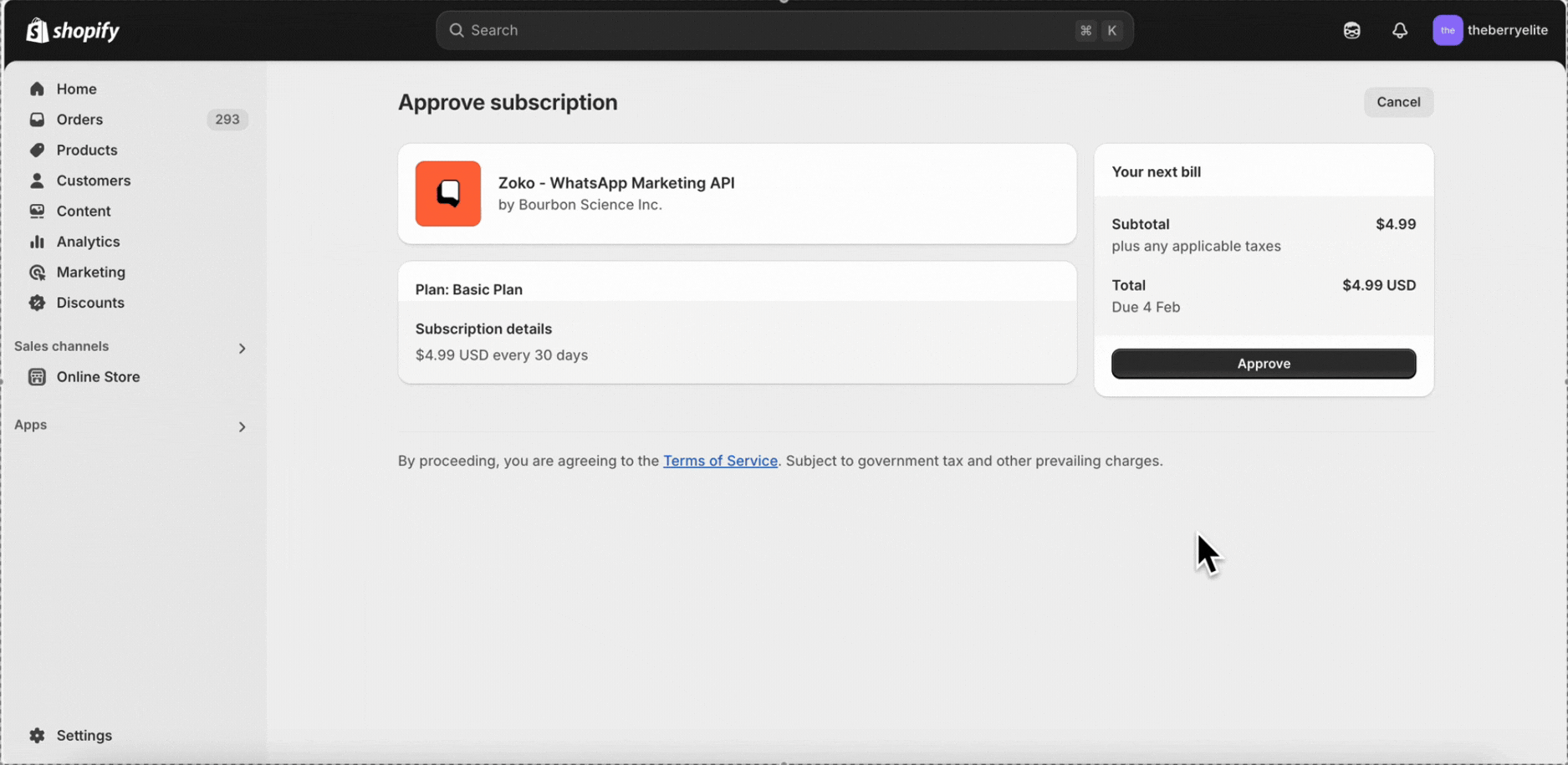
Task: Approve the subscription
Action: (1264, 364)
